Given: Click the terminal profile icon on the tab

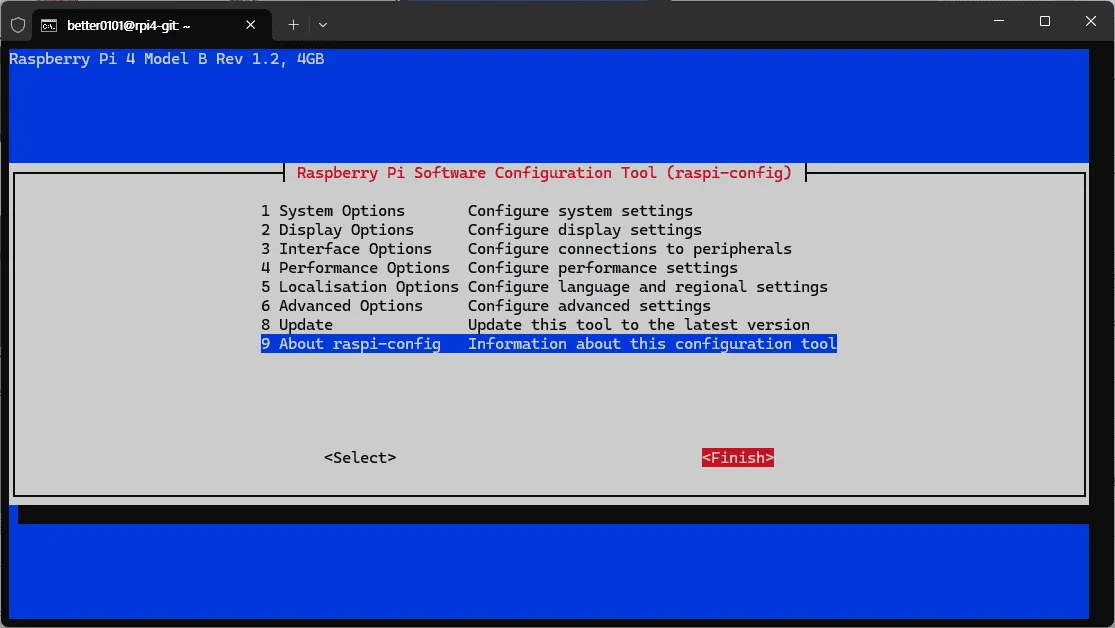Looking at the screenshot, I should (48, 26).
